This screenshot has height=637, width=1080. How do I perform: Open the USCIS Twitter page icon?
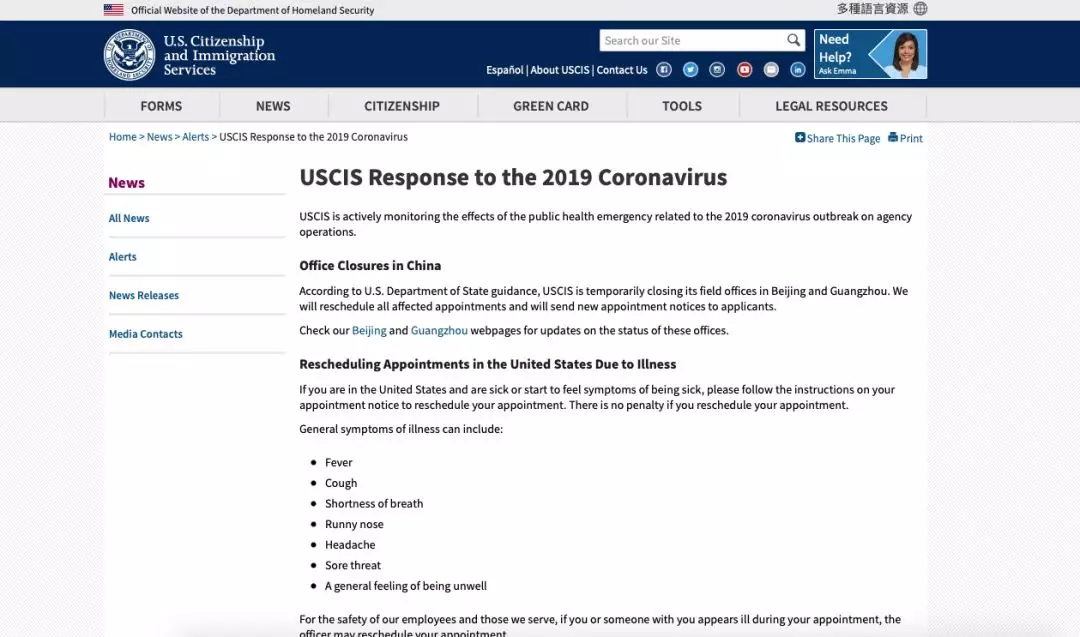pos(690,70)
